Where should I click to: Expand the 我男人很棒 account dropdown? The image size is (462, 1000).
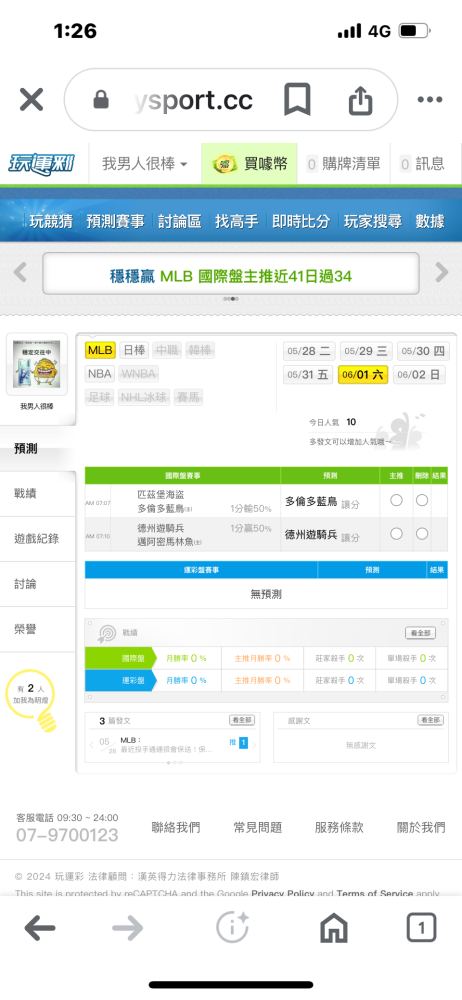[145, 165]
